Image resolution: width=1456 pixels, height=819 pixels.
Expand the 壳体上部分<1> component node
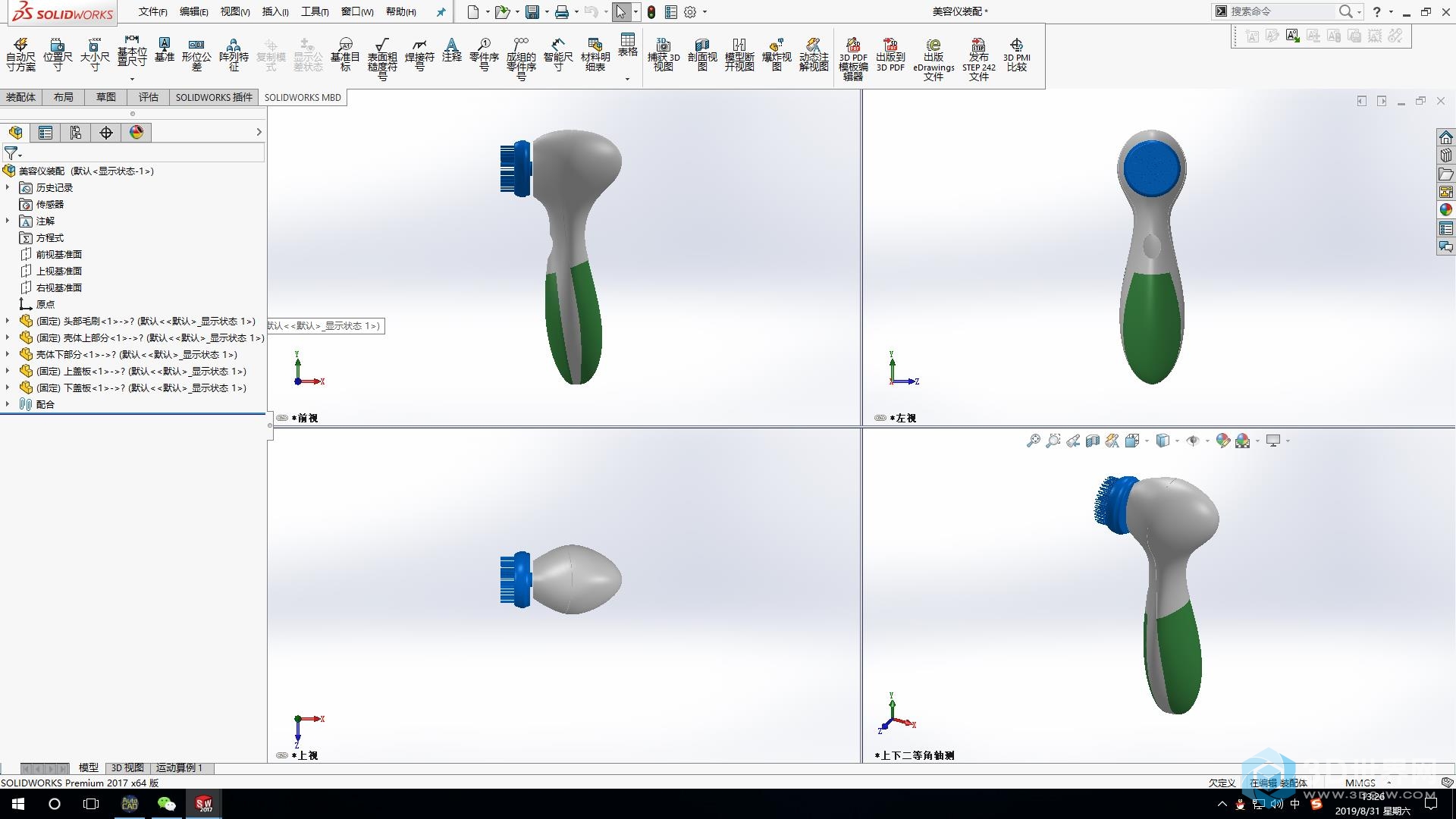pyautogui.click(x=8, y=337)
